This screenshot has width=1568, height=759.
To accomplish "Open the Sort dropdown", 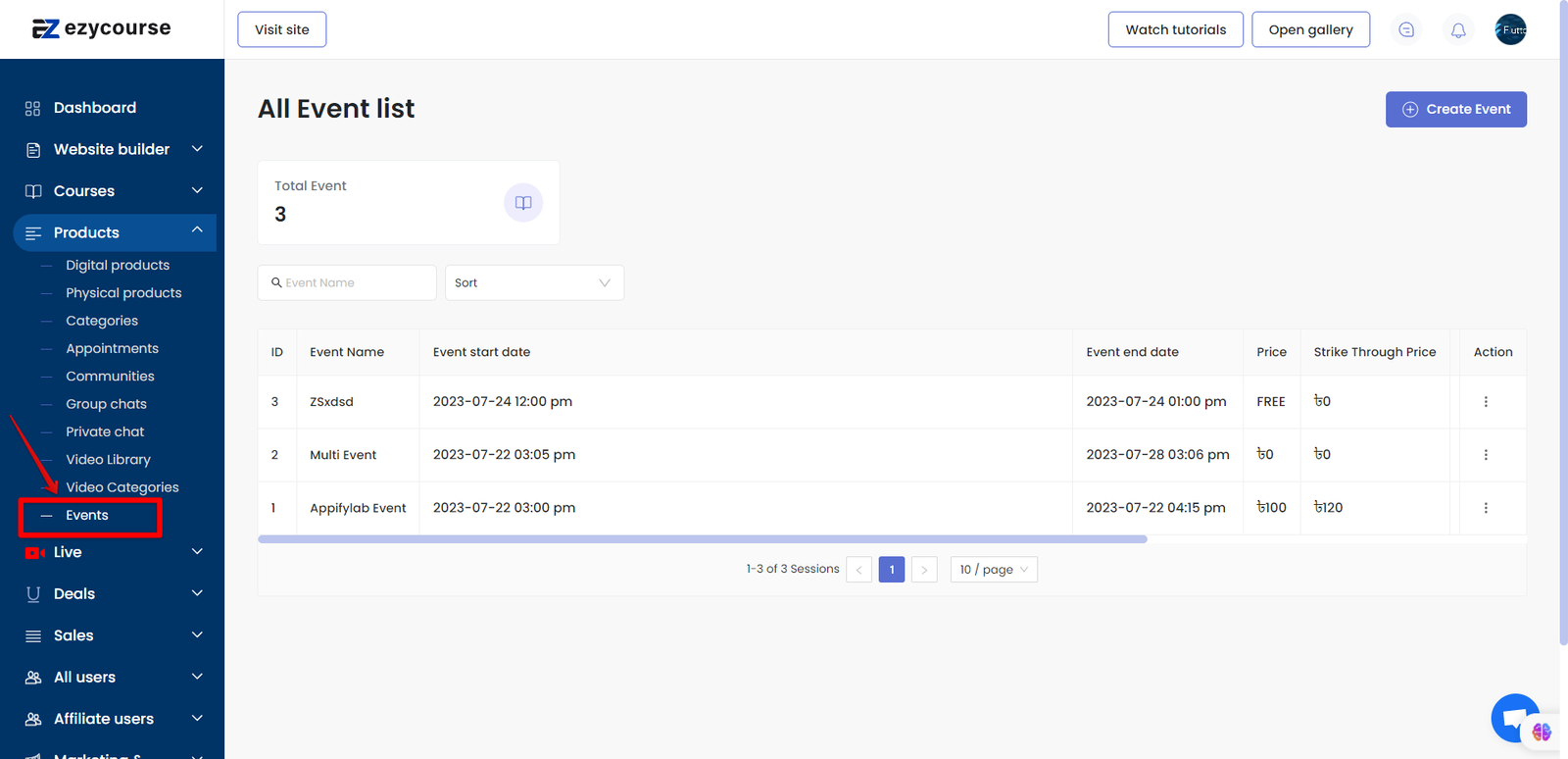I will coord(534,283).
